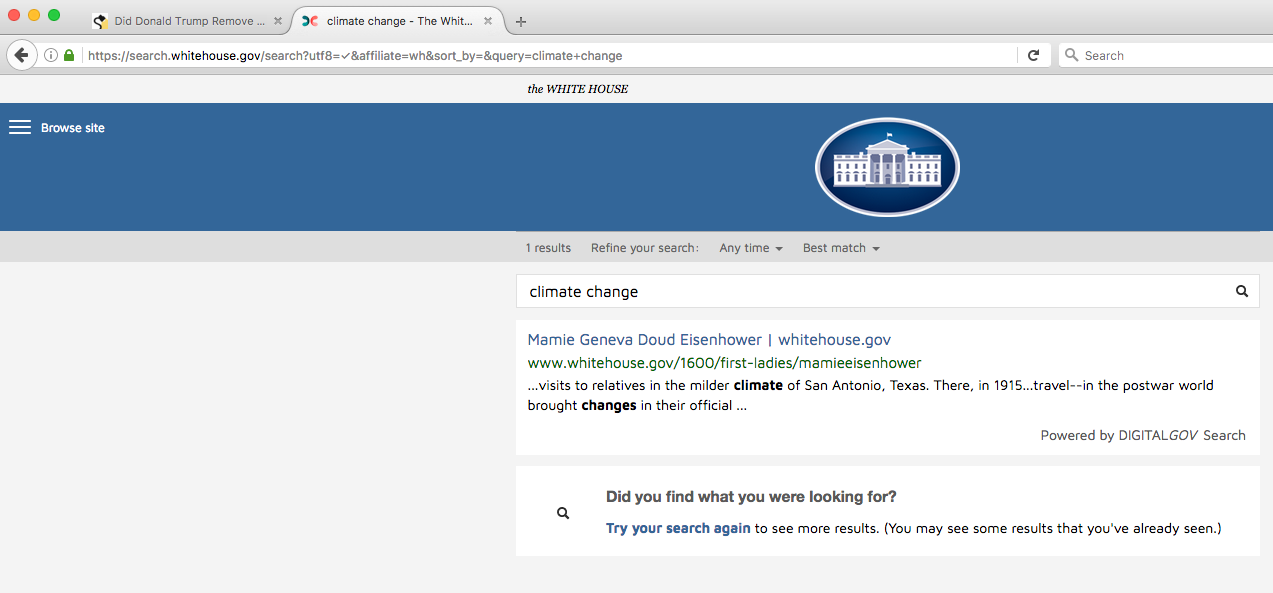This screenshot has height=593, width=1273.
Task: Click the magnifier icon in the browser Search field
Action: click(1072, 56)
